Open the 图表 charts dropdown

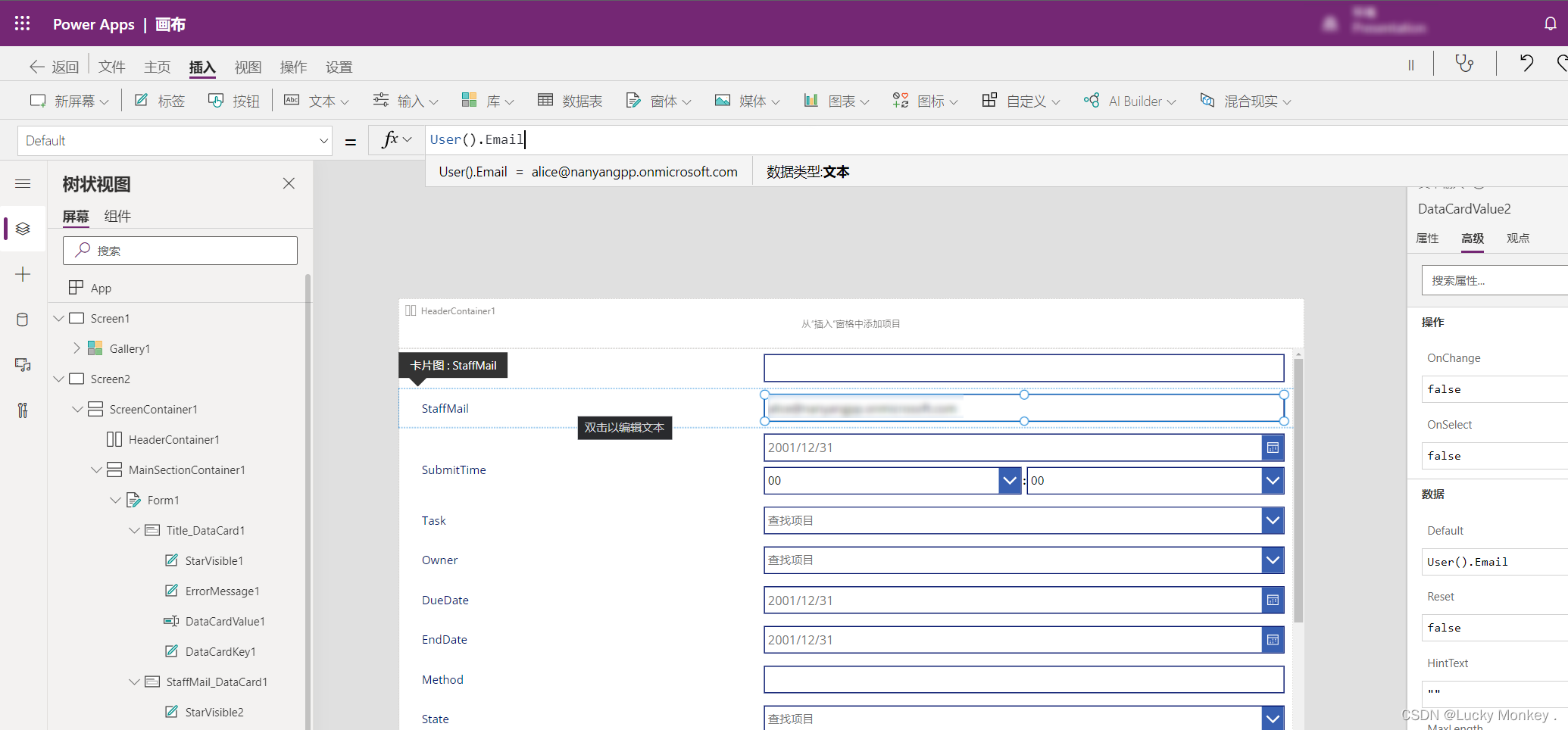pos(836,101)
